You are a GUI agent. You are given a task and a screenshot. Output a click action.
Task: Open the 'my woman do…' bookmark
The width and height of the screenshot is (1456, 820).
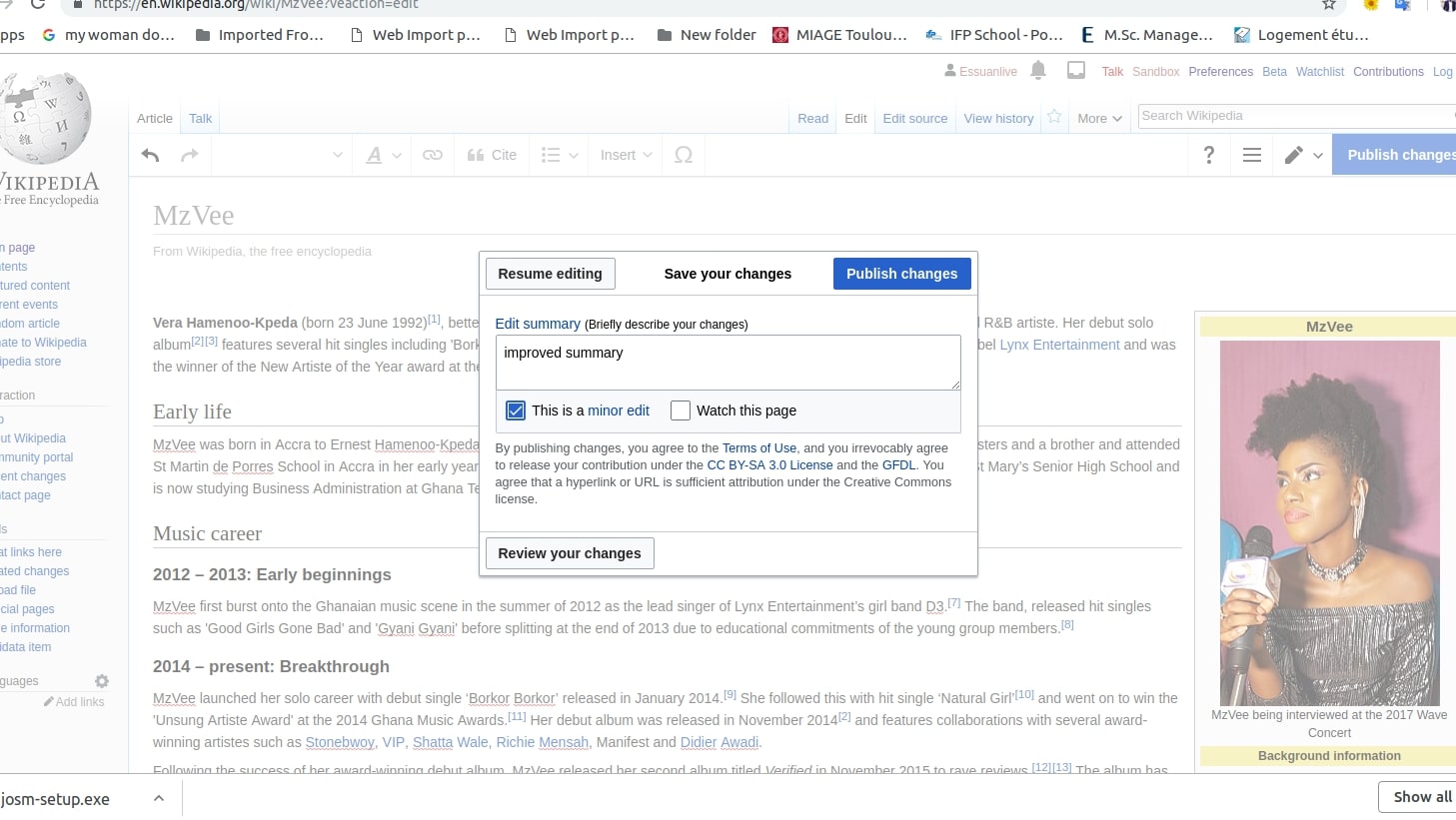(x=109, y=35)
